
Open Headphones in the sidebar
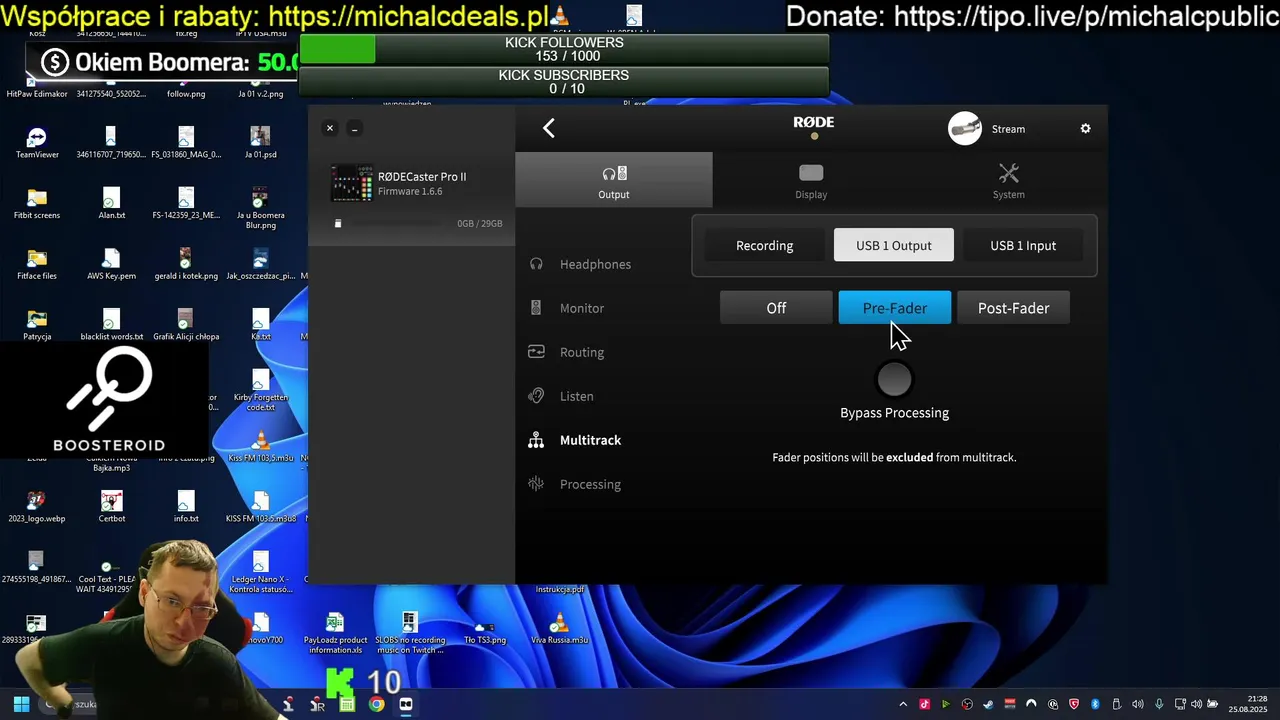click(x=595, y=264)
